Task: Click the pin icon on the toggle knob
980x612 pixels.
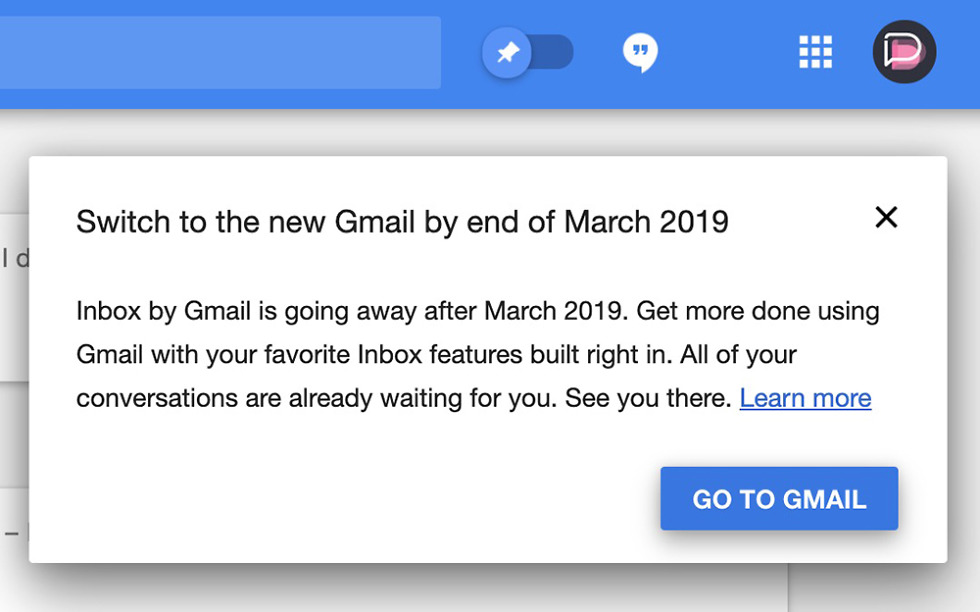Action: 508,52
